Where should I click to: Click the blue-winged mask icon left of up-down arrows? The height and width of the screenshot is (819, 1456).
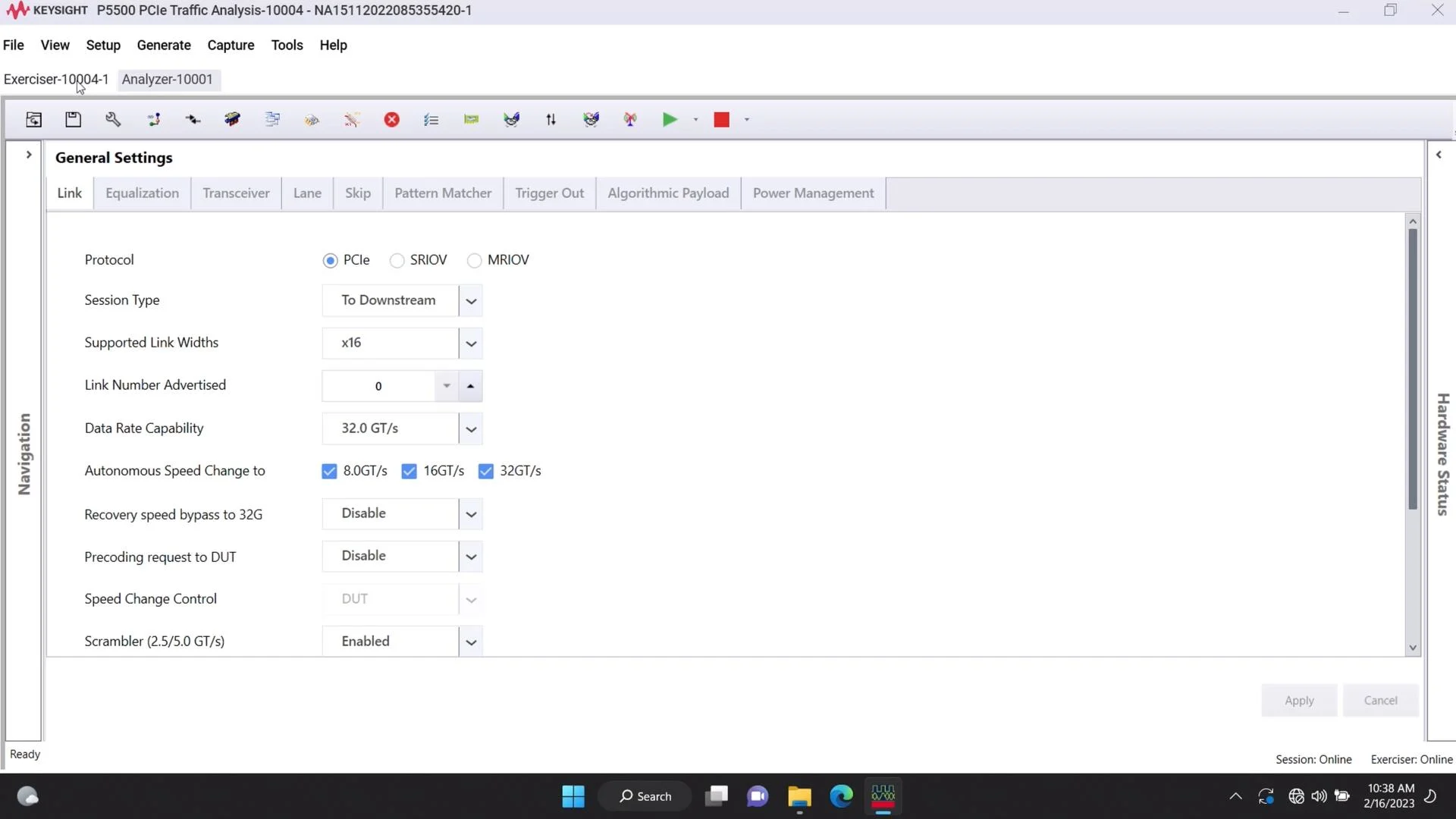[511, 119]
